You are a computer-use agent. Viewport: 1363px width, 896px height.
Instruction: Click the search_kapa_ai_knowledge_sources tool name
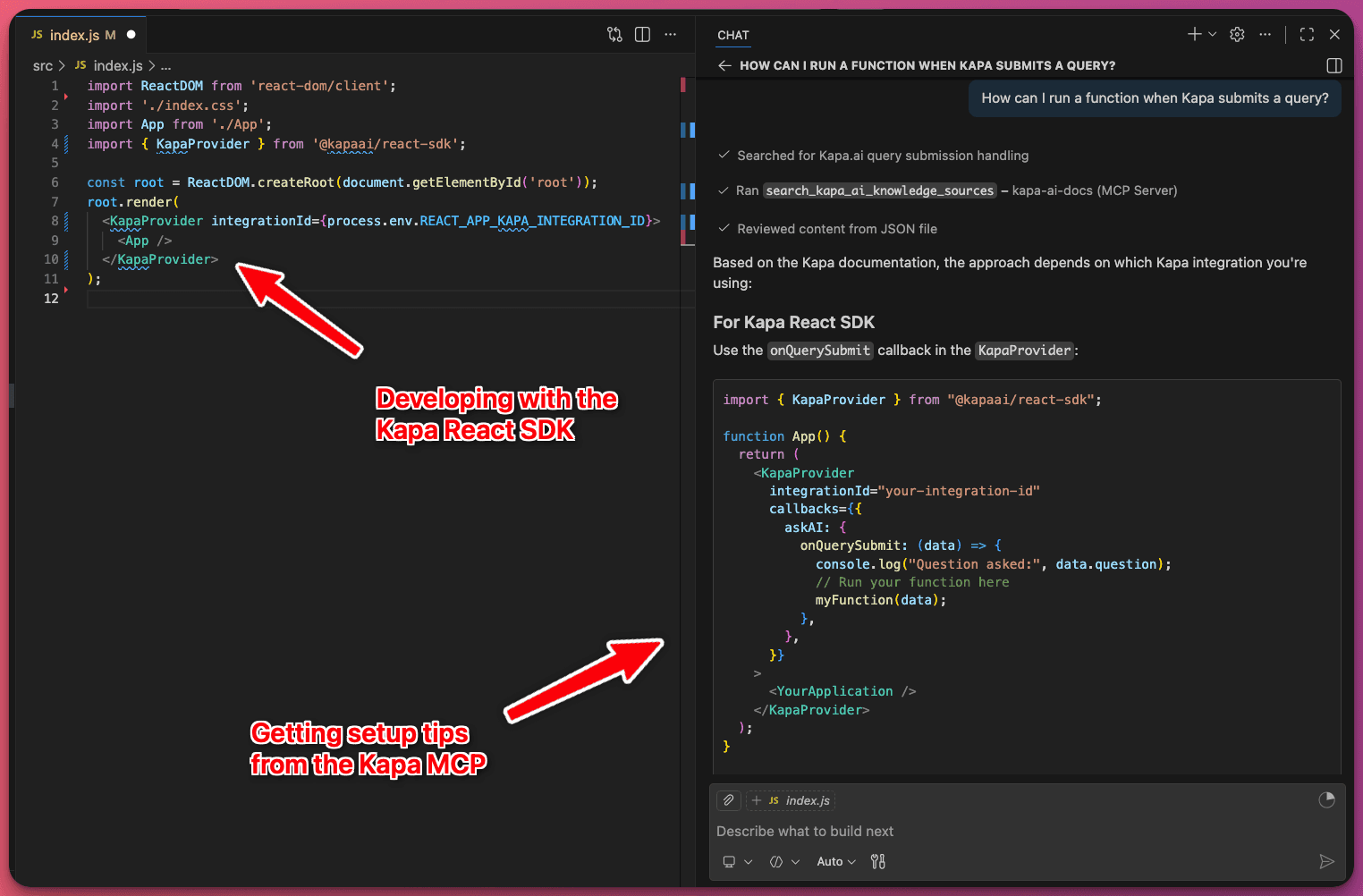tap(880, 190)
